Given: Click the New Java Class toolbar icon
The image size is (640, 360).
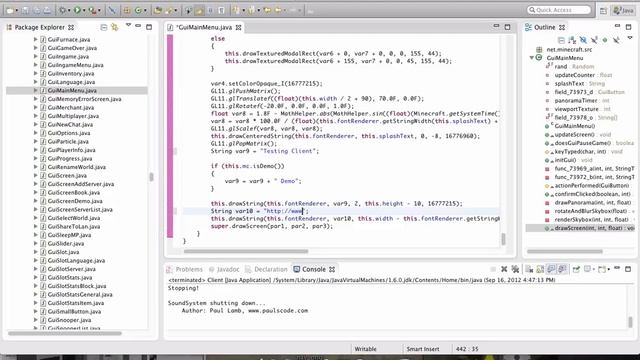Looking at the screenshot, I should tap(138, 11).
